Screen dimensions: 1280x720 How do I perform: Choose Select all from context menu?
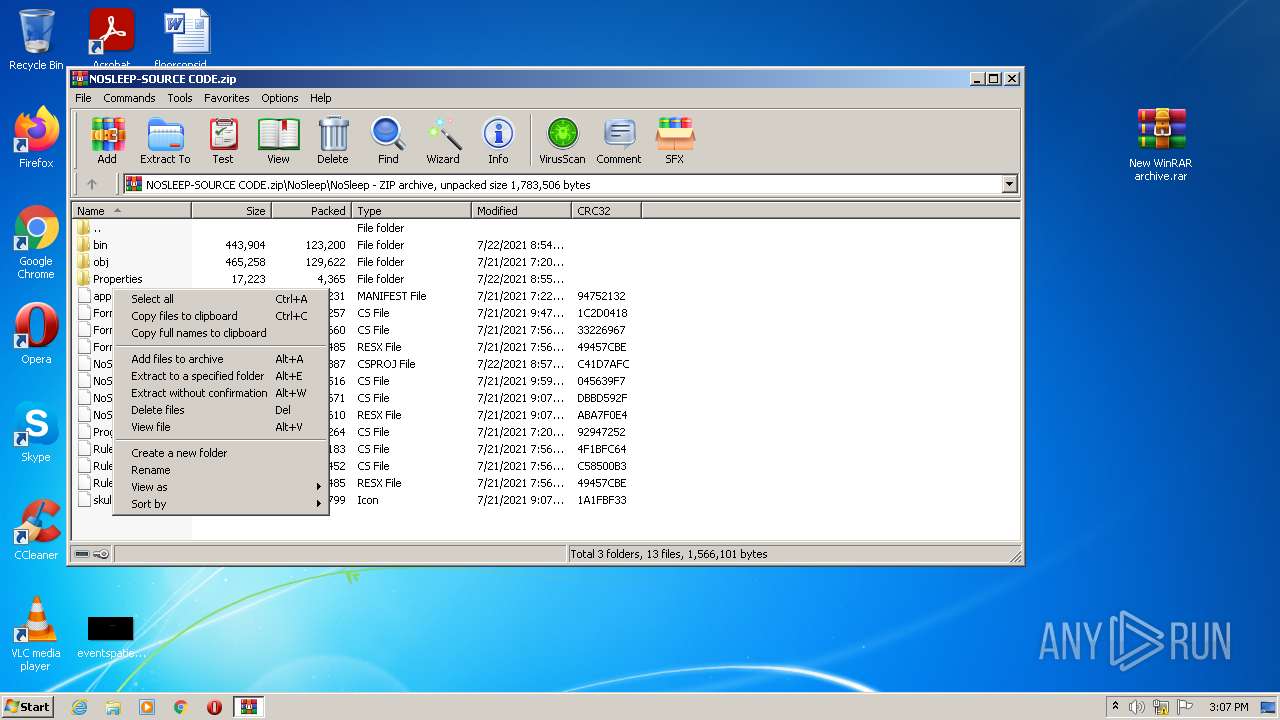[x=221, y=299]
